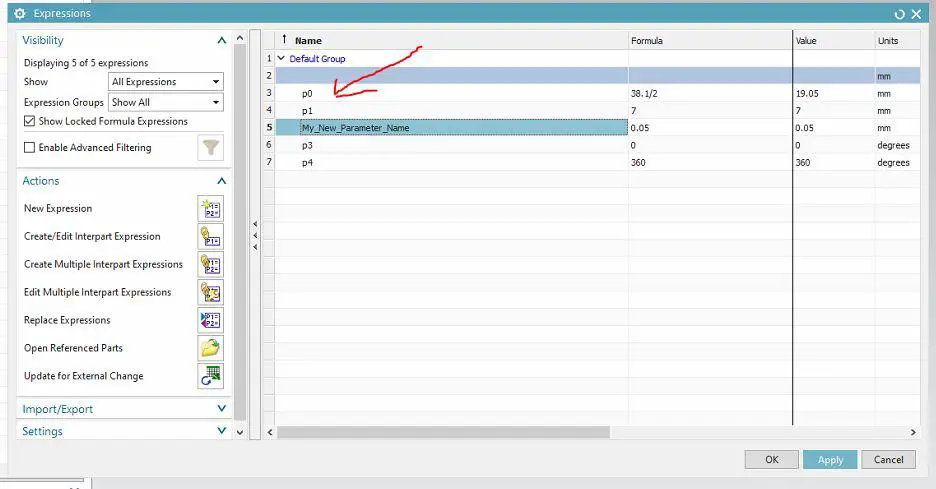Viewport: 936px width, 489px height.
Task: Click the Replace Expressions icon
Action: click(x=211, y=320)
